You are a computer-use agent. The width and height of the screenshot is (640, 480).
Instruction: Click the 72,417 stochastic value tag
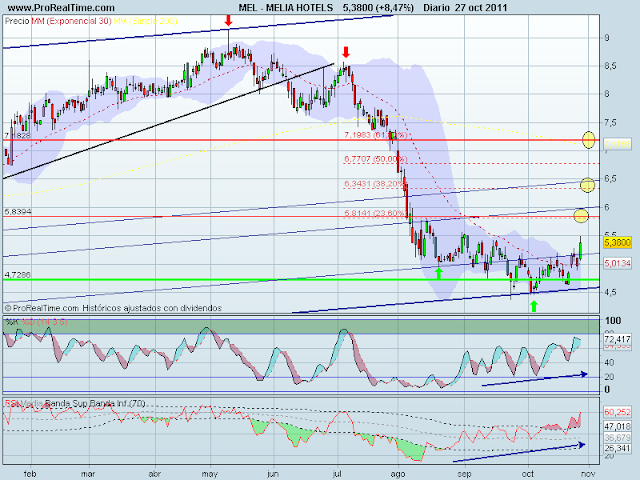point(618,339)
